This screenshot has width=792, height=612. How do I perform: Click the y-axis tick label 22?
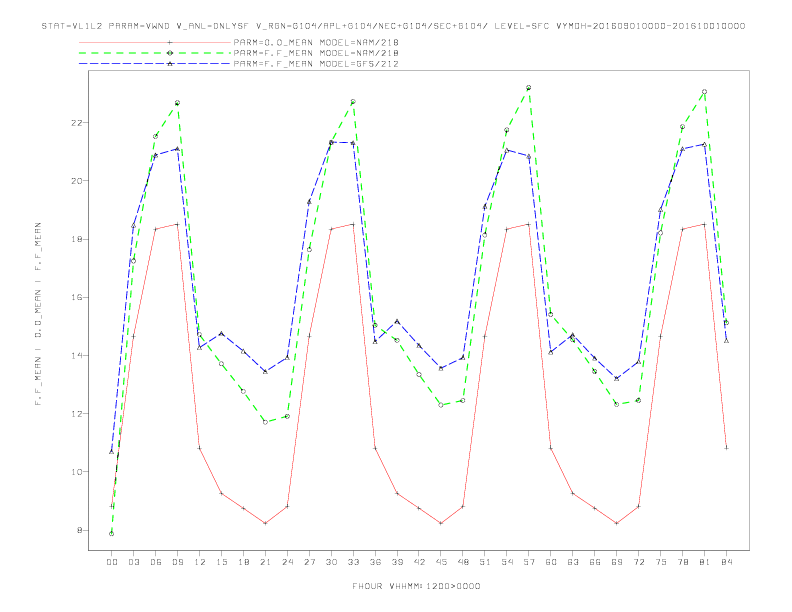pos(76,123)
